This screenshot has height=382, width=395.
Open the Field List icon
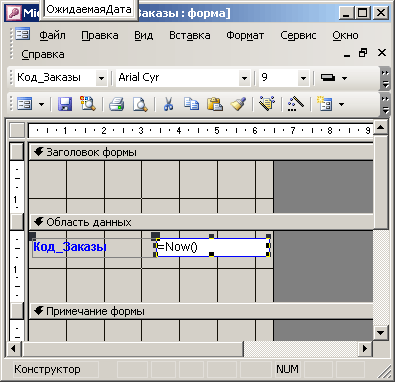tap(267, 104)
